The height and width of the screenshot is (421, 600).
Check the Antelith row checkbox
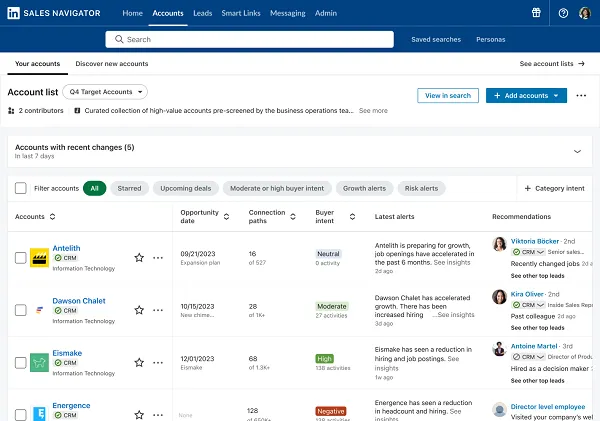[21, 258]
